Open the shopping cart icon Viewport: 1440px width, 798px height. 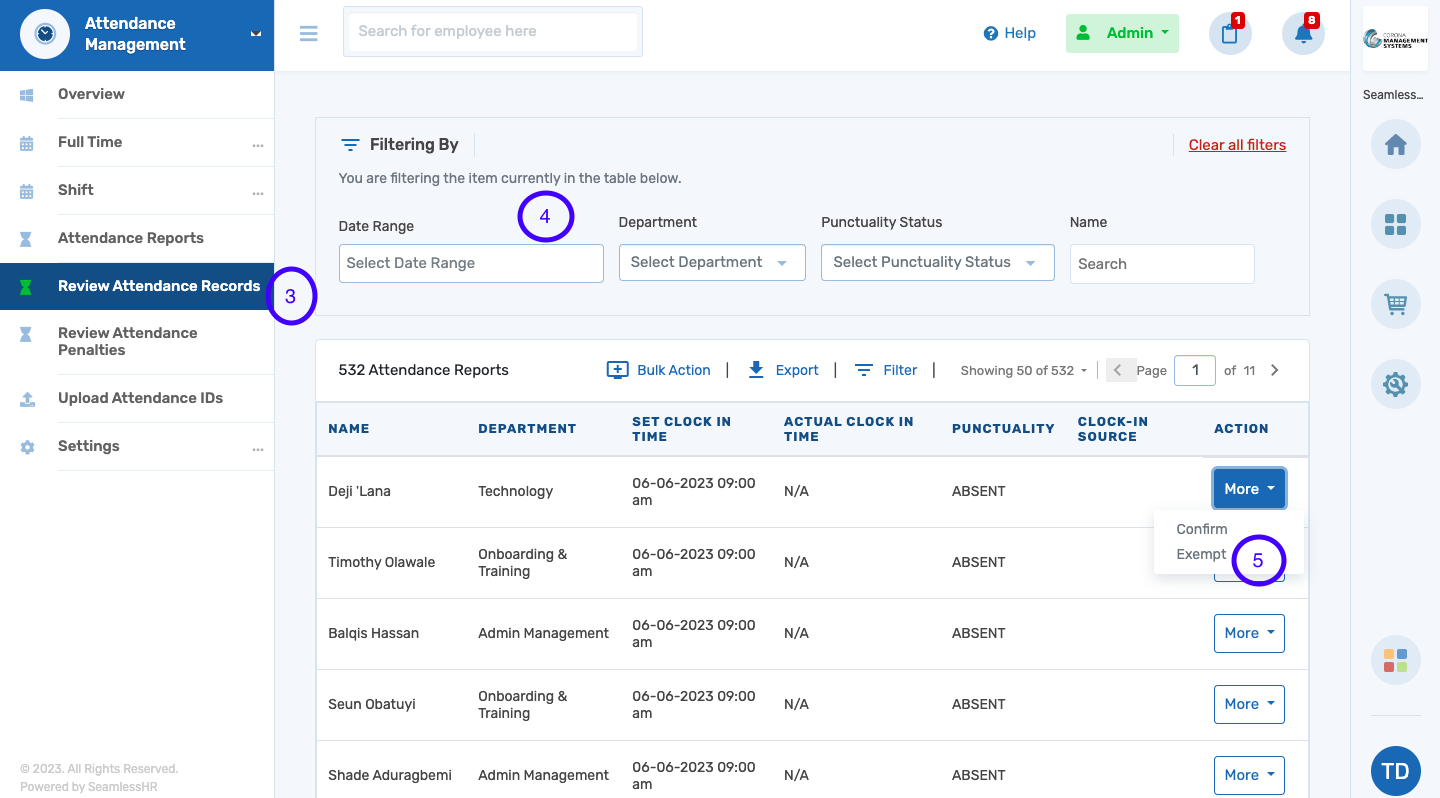tap(1395, 304)
